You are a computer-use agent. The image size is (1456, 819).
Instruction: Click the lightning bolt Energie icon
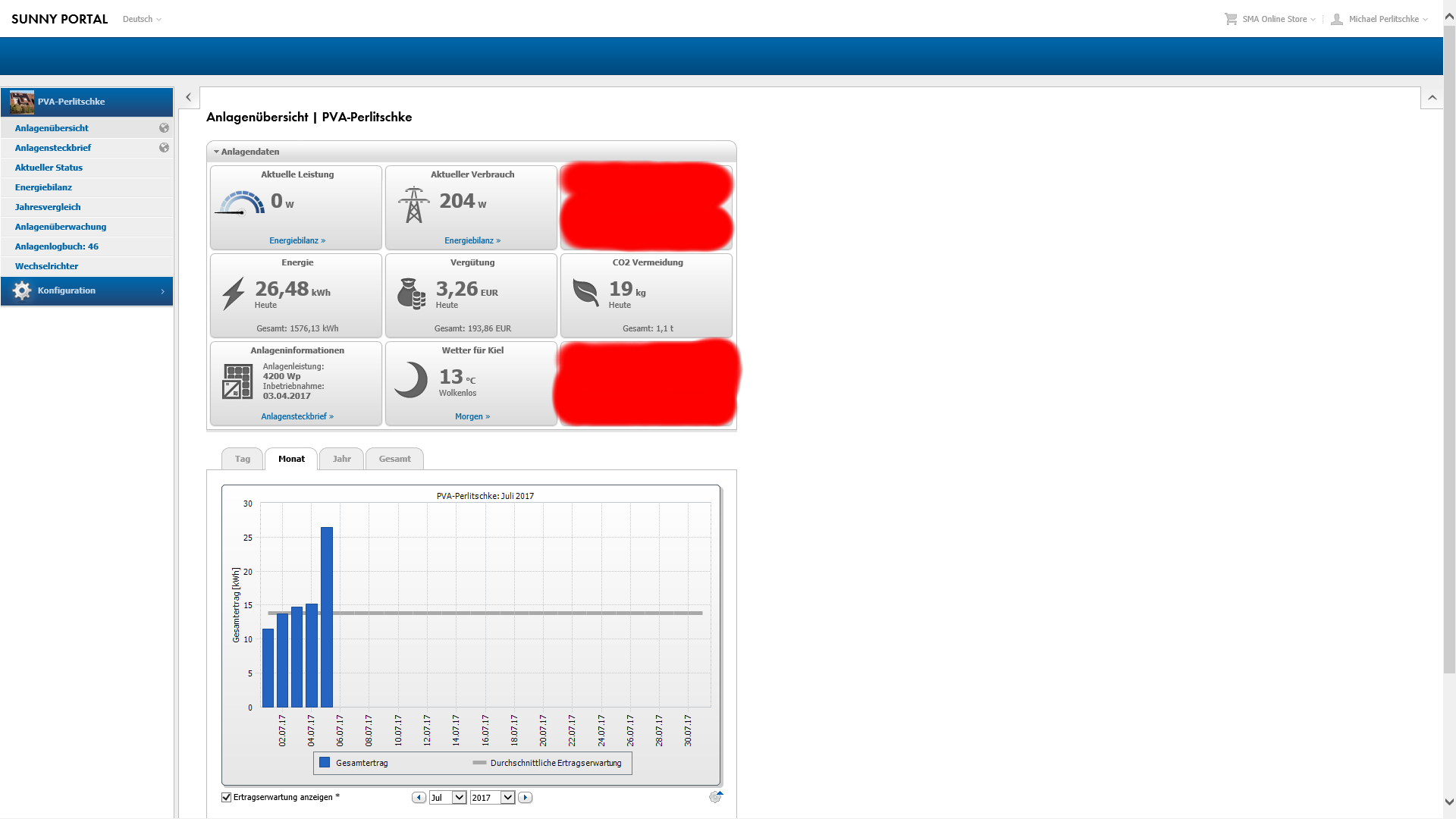coord(234,293)
